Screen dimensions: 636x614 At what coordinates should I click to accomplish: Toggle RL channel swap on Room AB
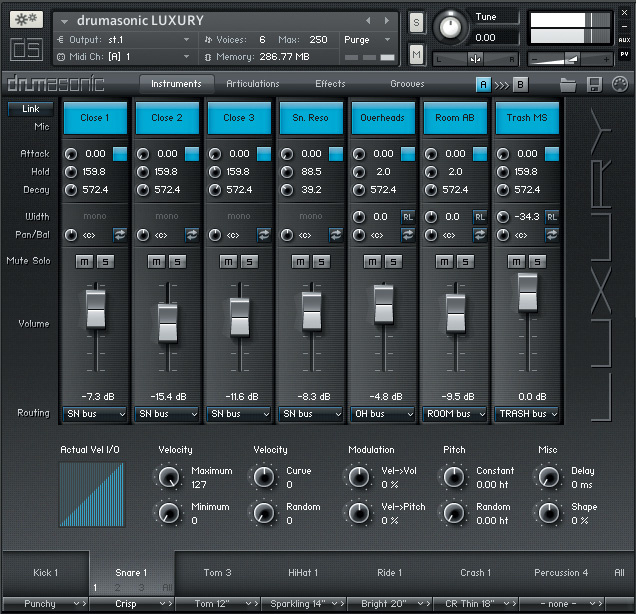click(x=480, y=217)
